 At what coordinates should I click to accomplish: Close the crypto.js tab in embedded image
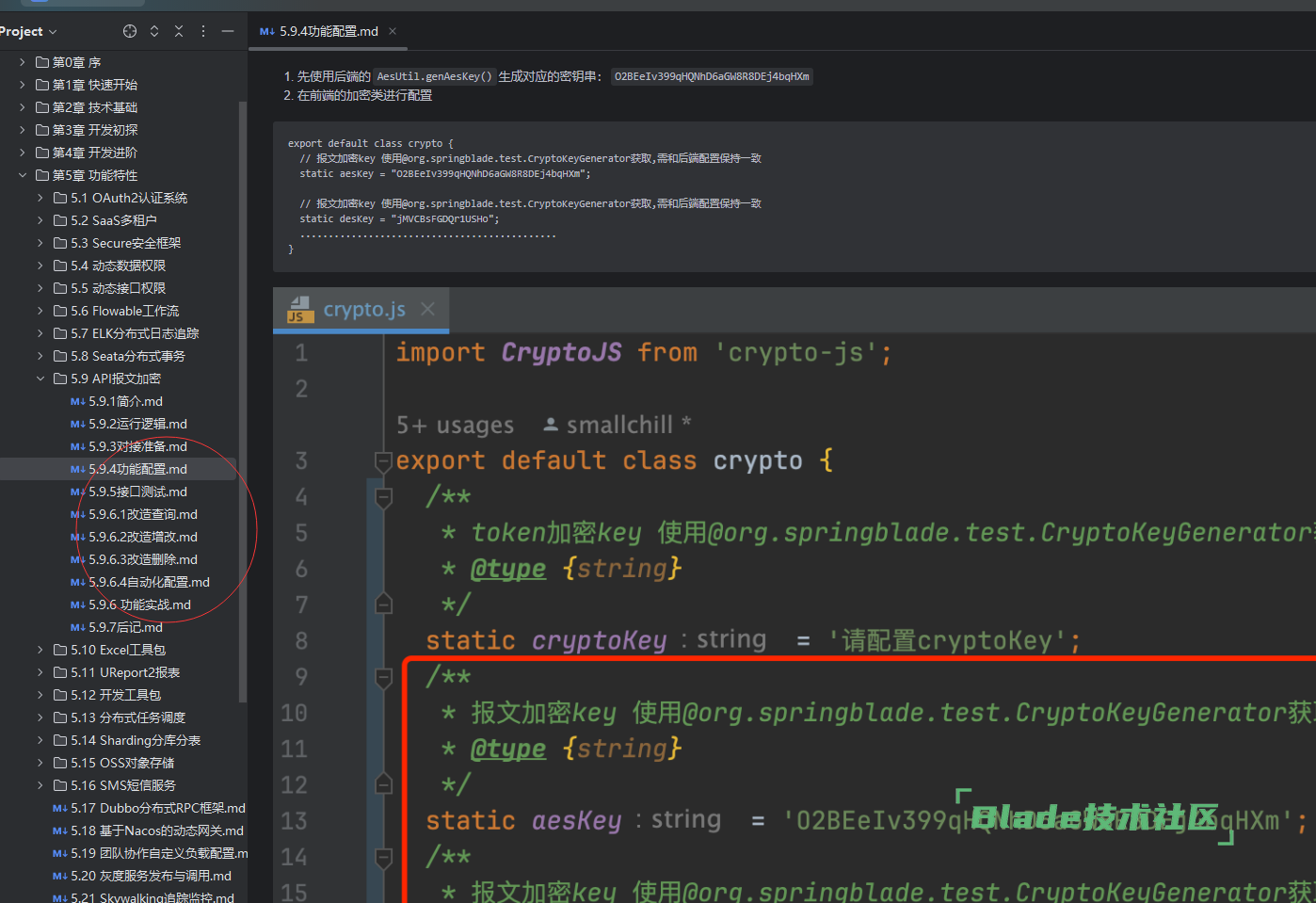pos(428,309)
